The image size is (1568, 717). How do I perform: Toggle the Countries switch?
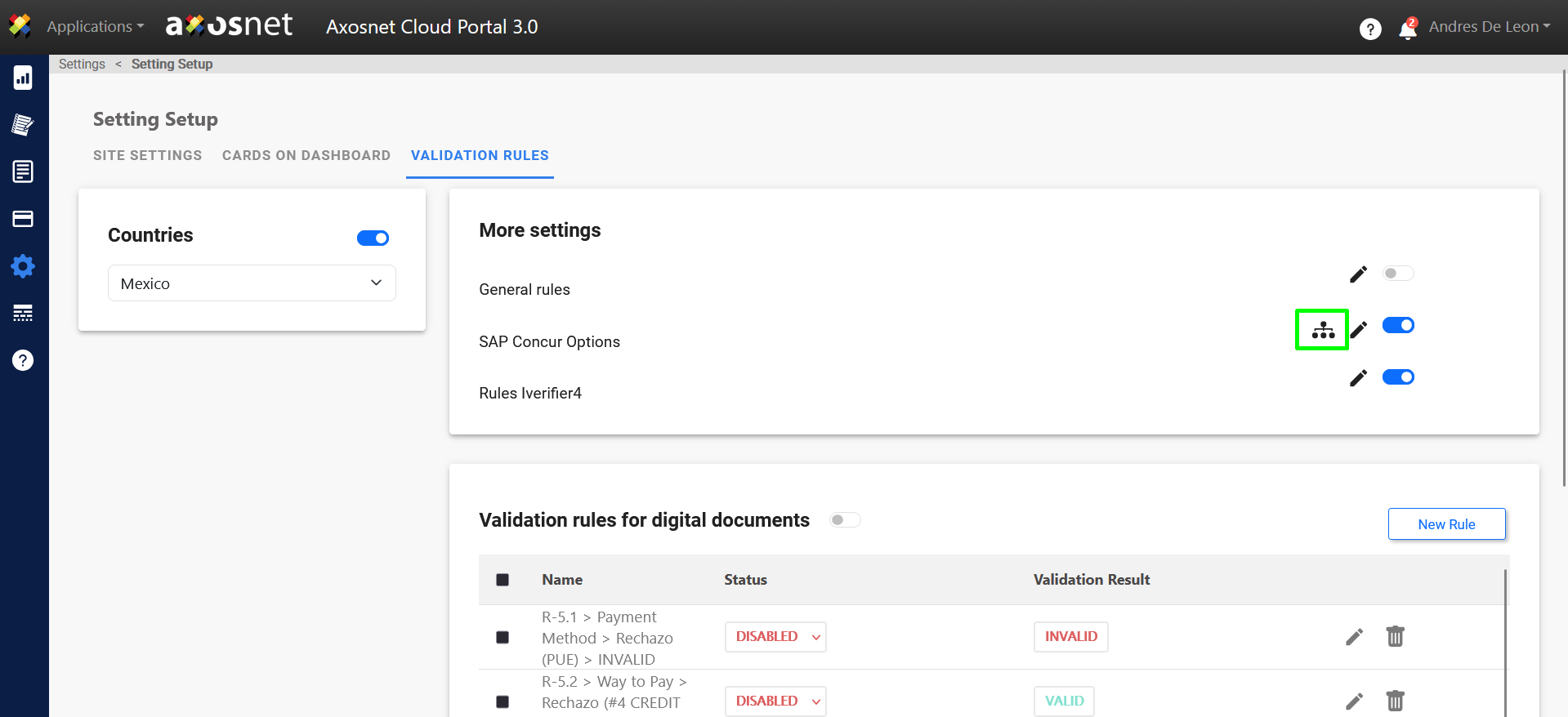(373, 238)
